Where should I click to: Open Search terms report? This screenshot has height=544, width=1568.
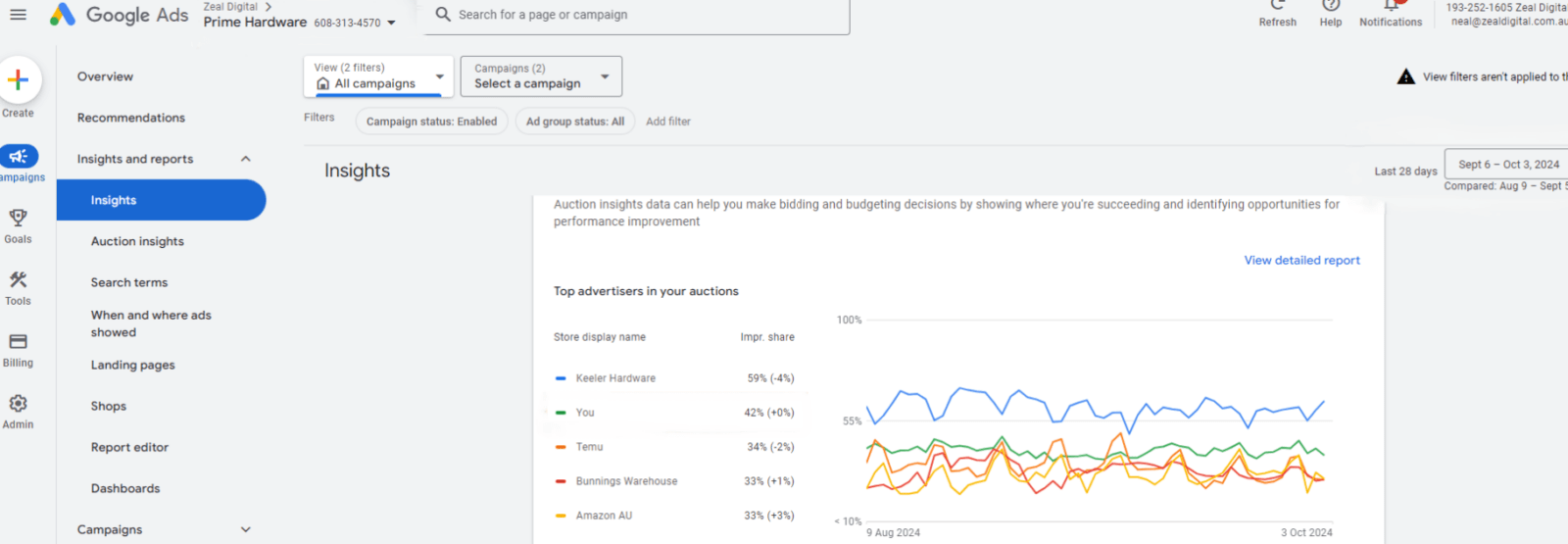[x=129, y=282]
